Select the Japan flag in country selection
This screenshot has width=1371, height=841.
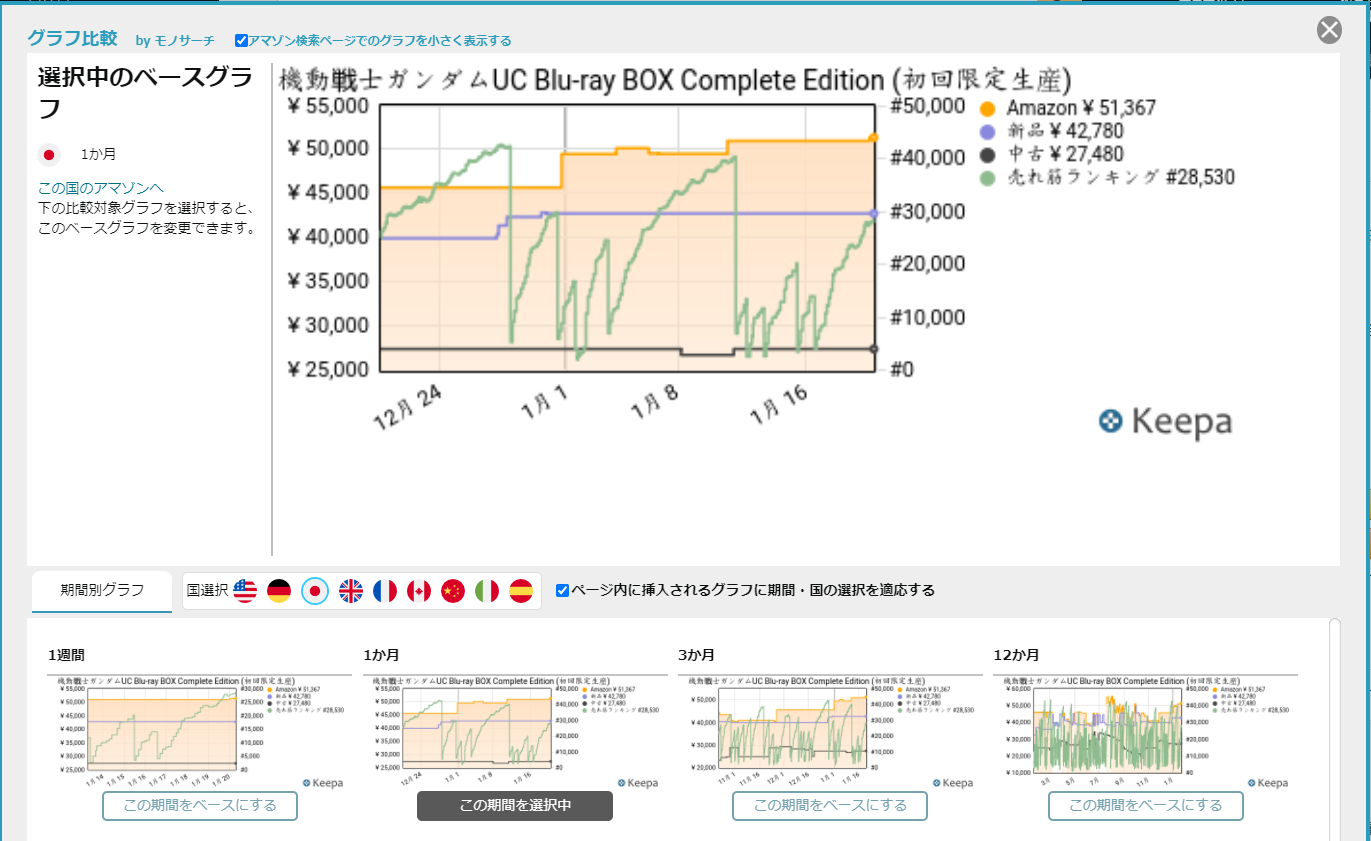coord(315,591)
